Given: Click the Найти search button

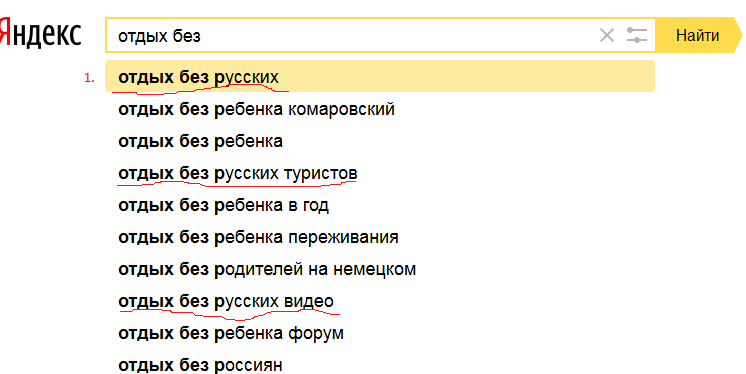Looking at the screenshot, I should point(698,35).
